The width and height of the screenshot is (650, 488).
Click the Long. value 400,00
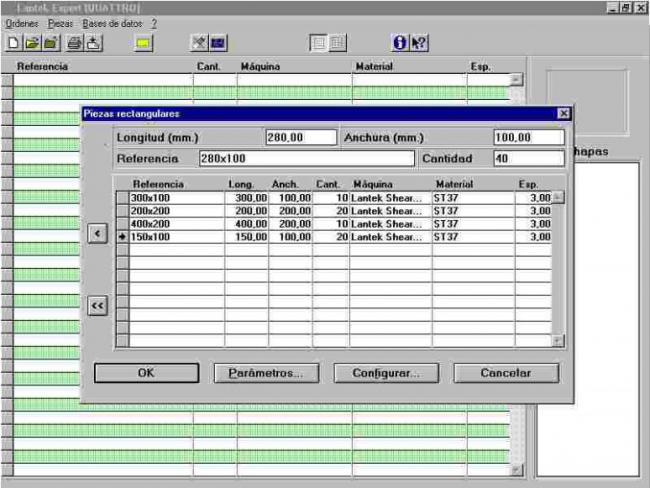(x=247, y=224)
